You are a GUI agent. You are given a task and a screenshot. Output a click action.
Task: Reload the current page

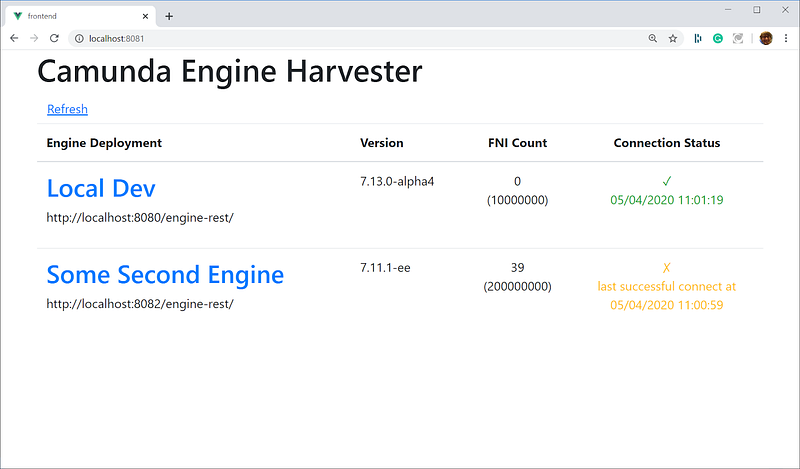pyautogui.click(x=54, y=38)
